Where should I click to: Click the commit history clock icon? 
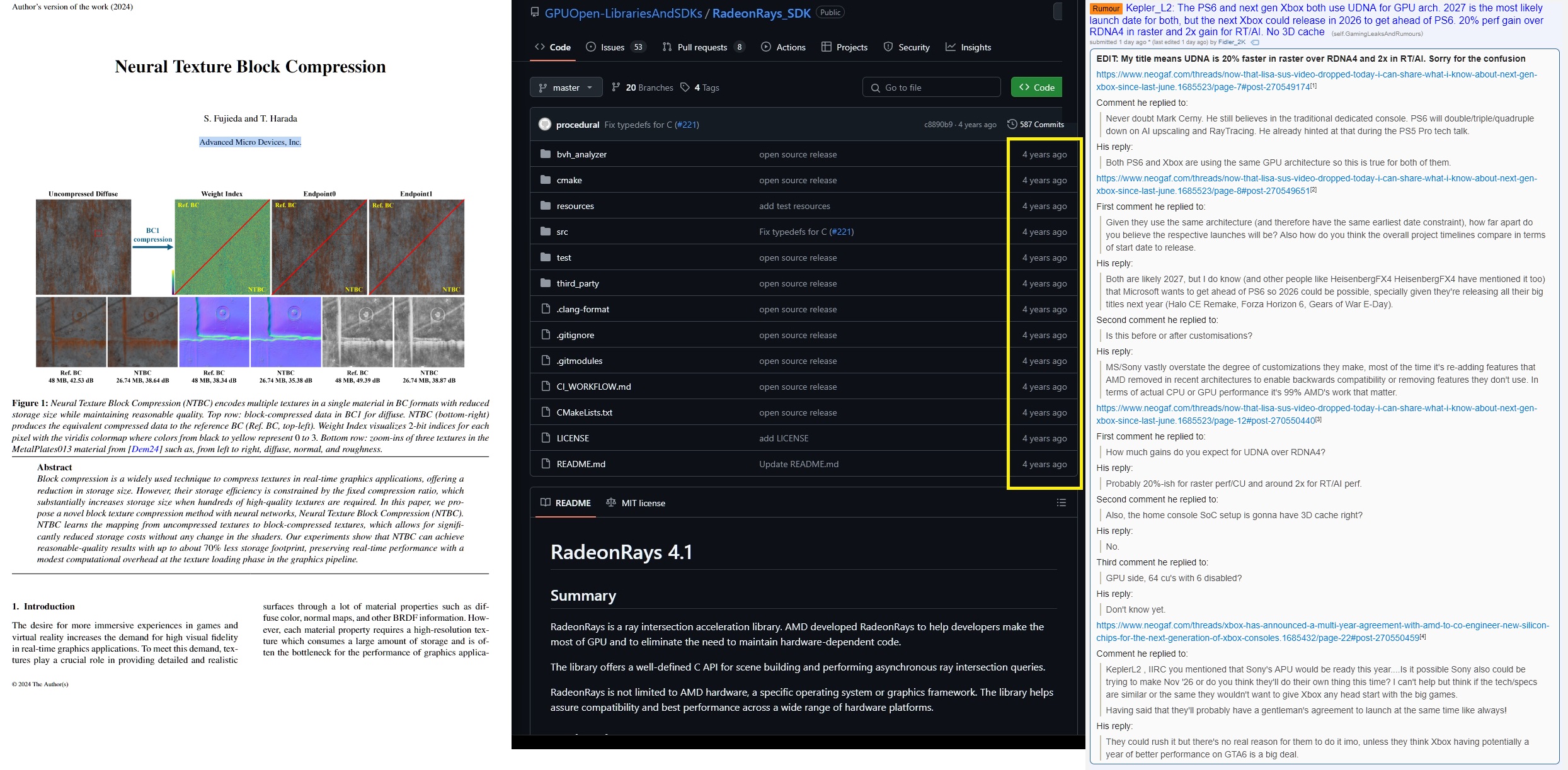[x=1012, y=124]
